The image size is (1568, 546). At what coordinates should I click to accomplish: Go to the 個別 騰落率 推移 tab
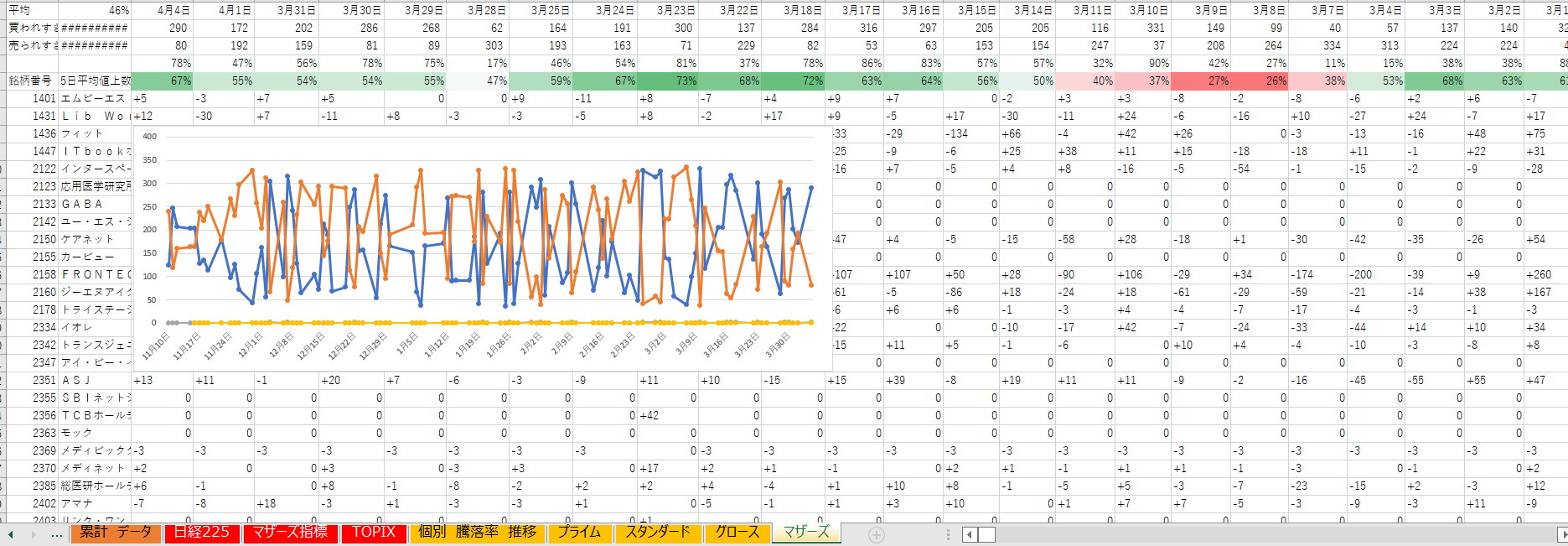tap(477, 533)
